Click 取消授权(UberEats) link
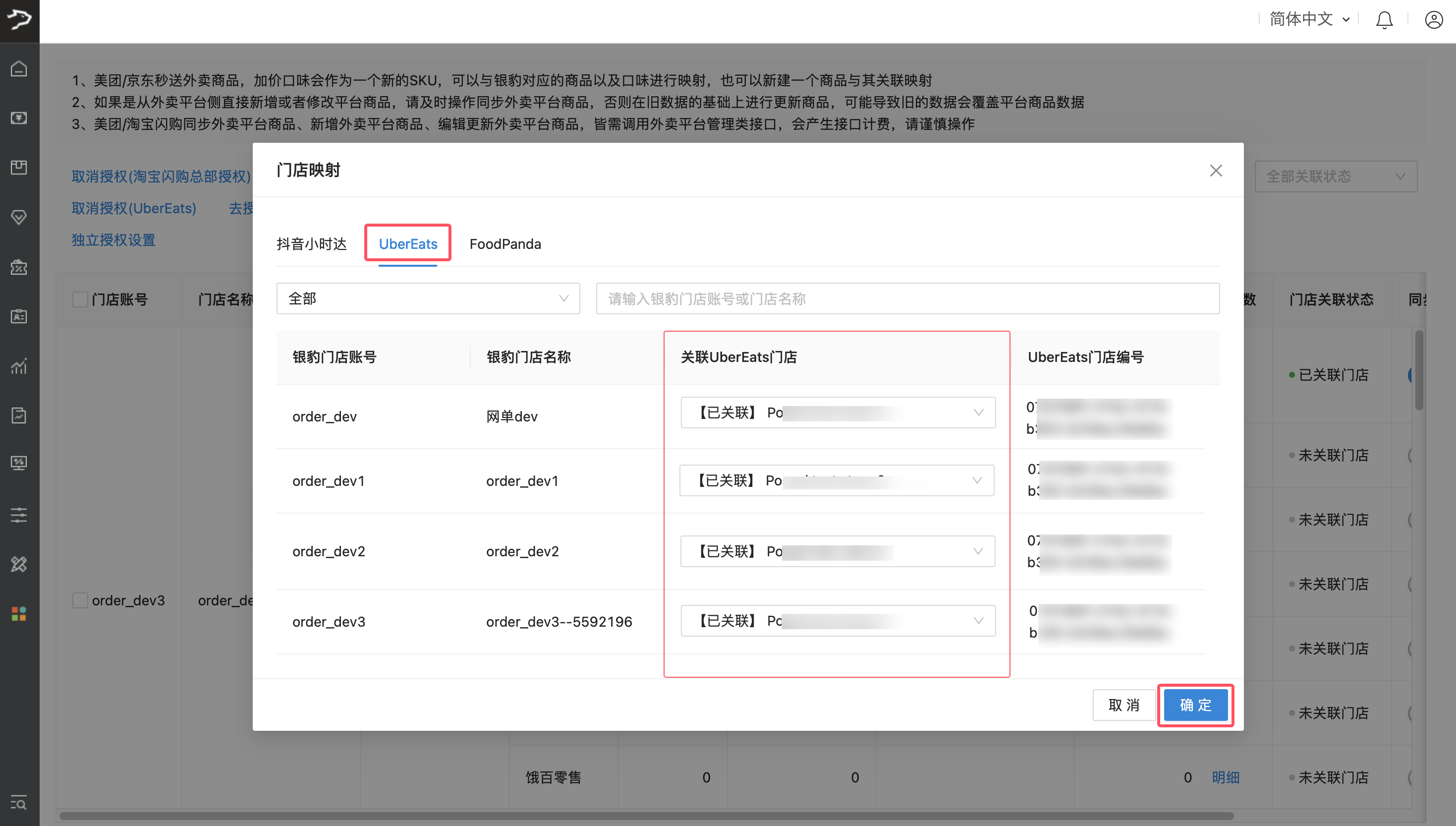The height and width of the screenshot is (826, 1456). (x=134, y=208)
